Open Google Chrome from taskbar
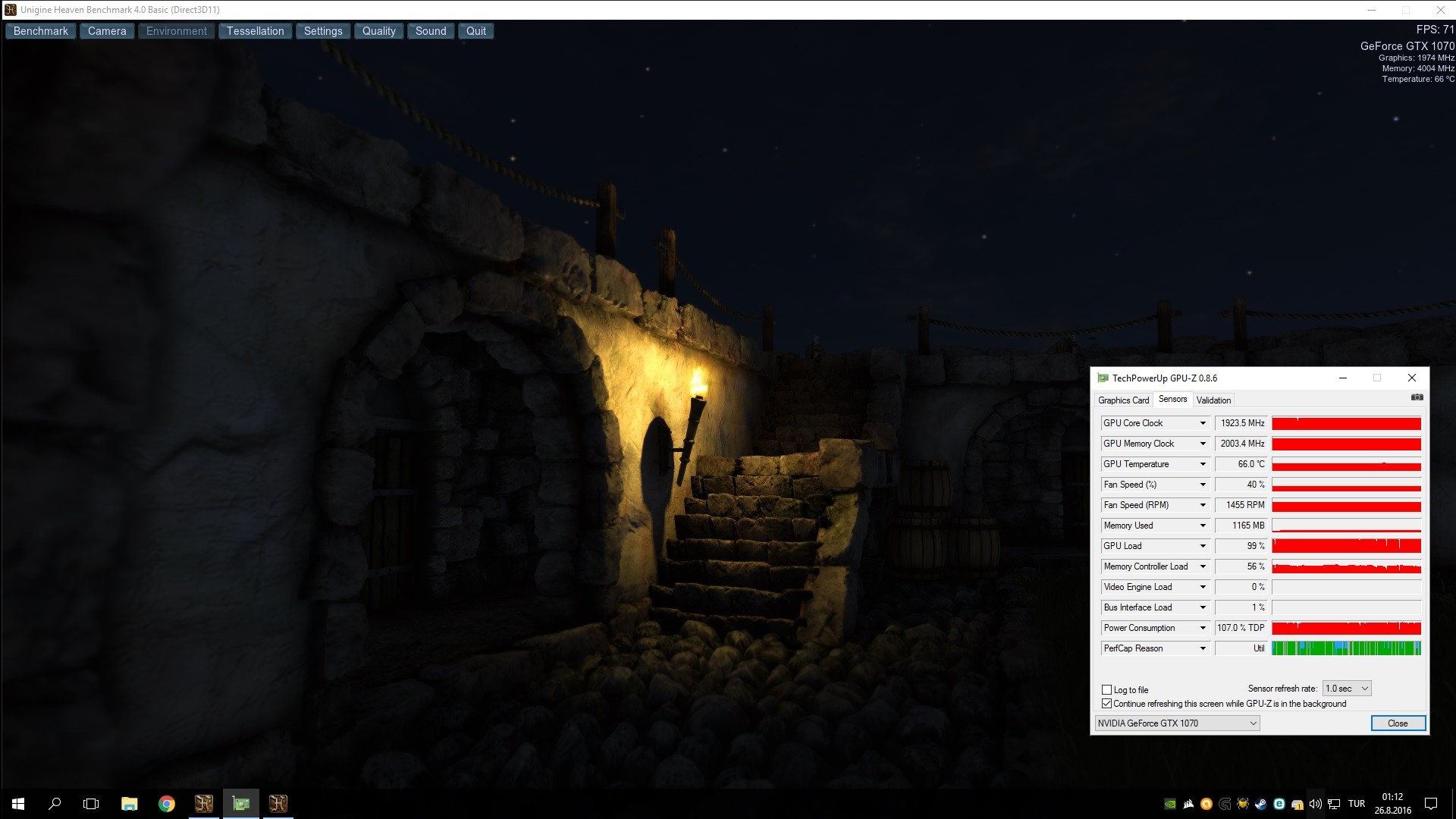Screen dimensions: 1456x819 (167, 804)
